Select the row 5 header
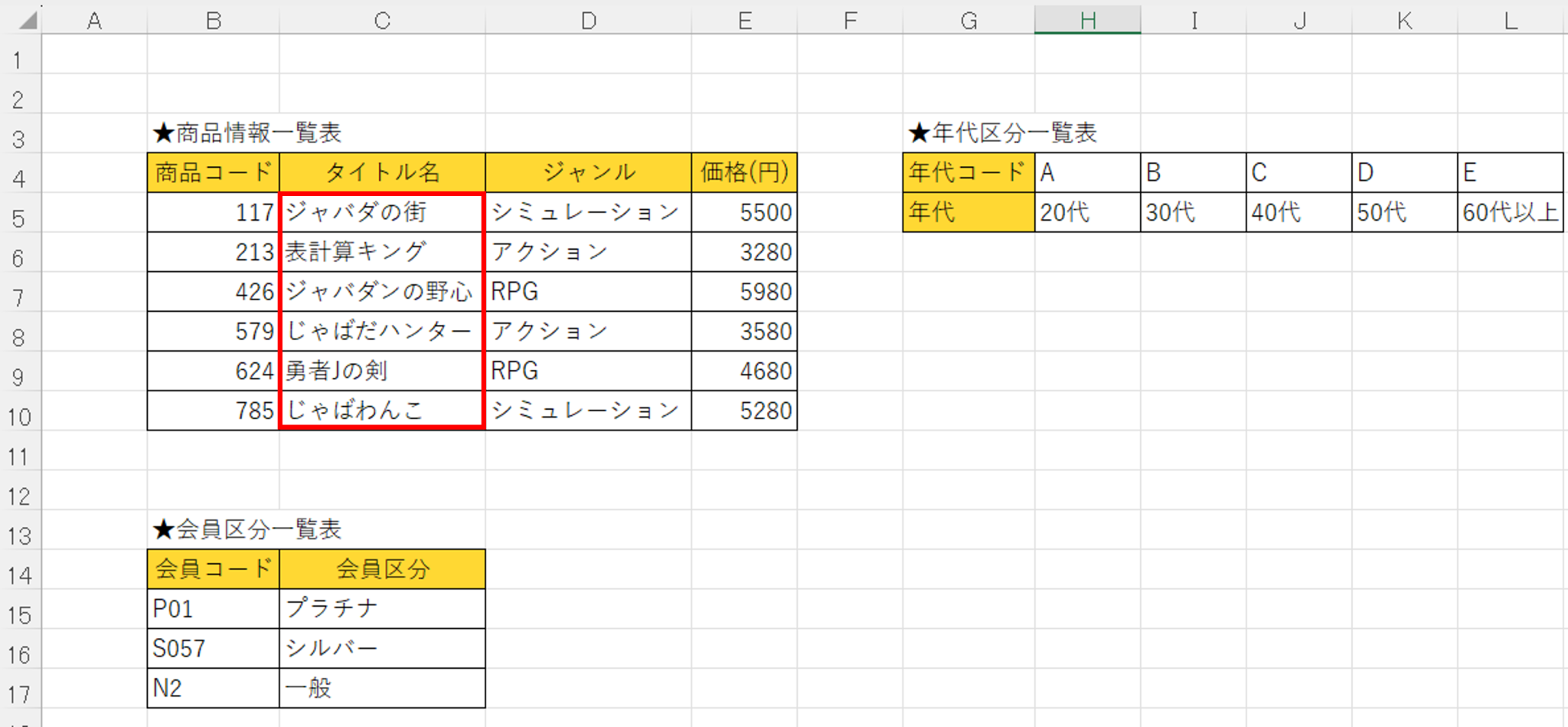The width and height of the screenshot is (1568, 727). point(19,212)
